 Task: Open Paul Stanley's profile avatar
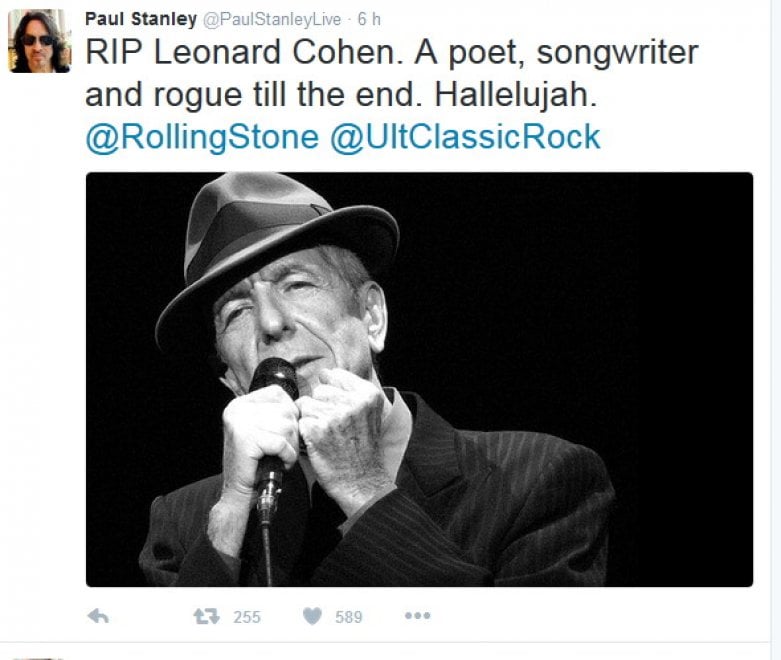coord(39,41)
